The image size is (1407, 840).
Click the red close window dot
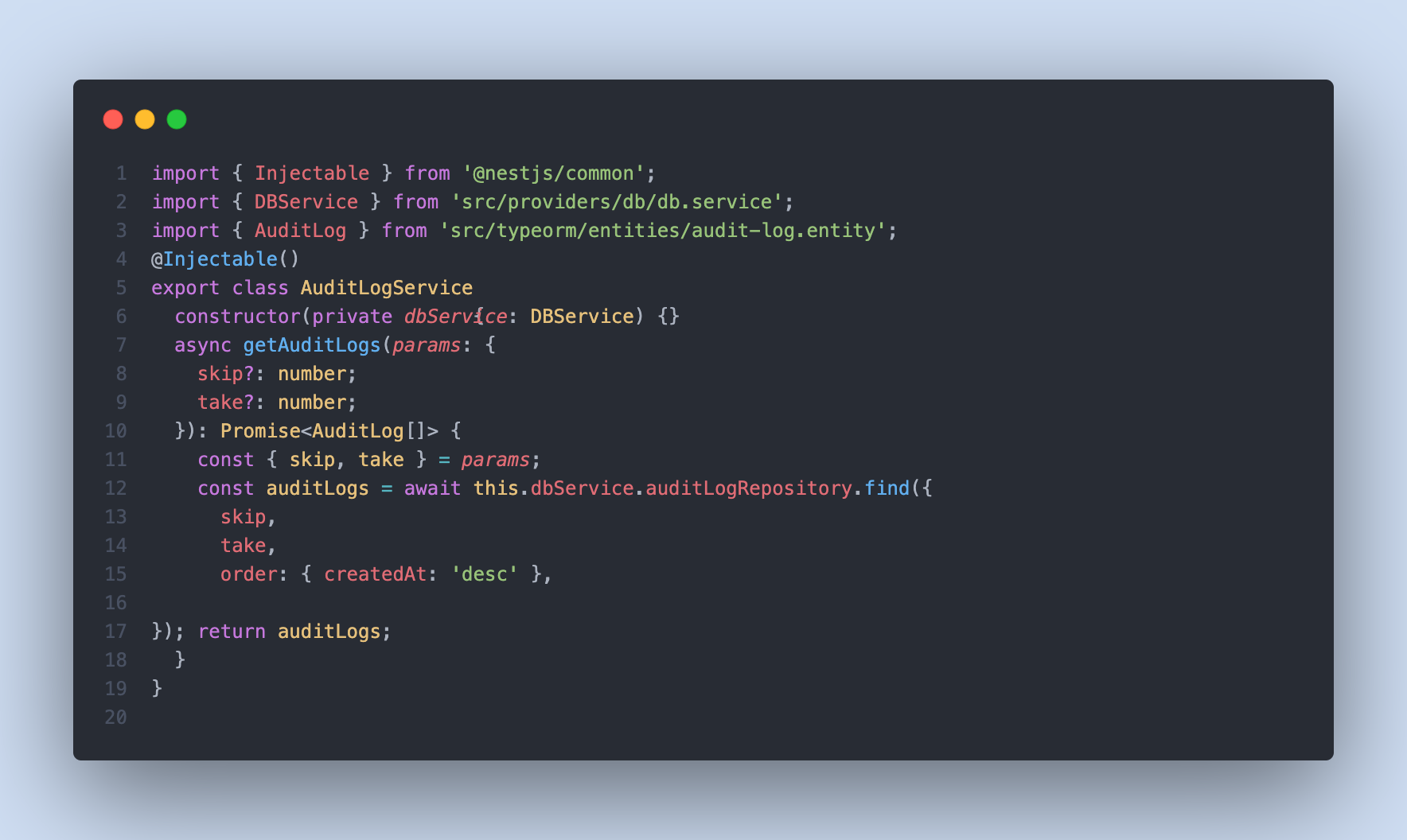point(113,119)
